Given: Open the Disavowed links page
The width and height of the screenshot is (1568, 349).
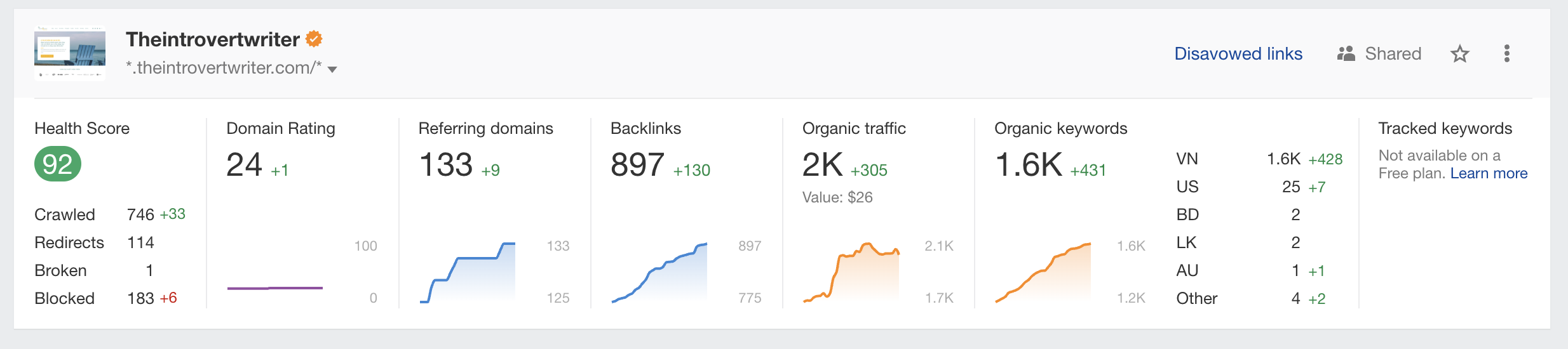Looking at the screenshot, I should point(1238,53).
